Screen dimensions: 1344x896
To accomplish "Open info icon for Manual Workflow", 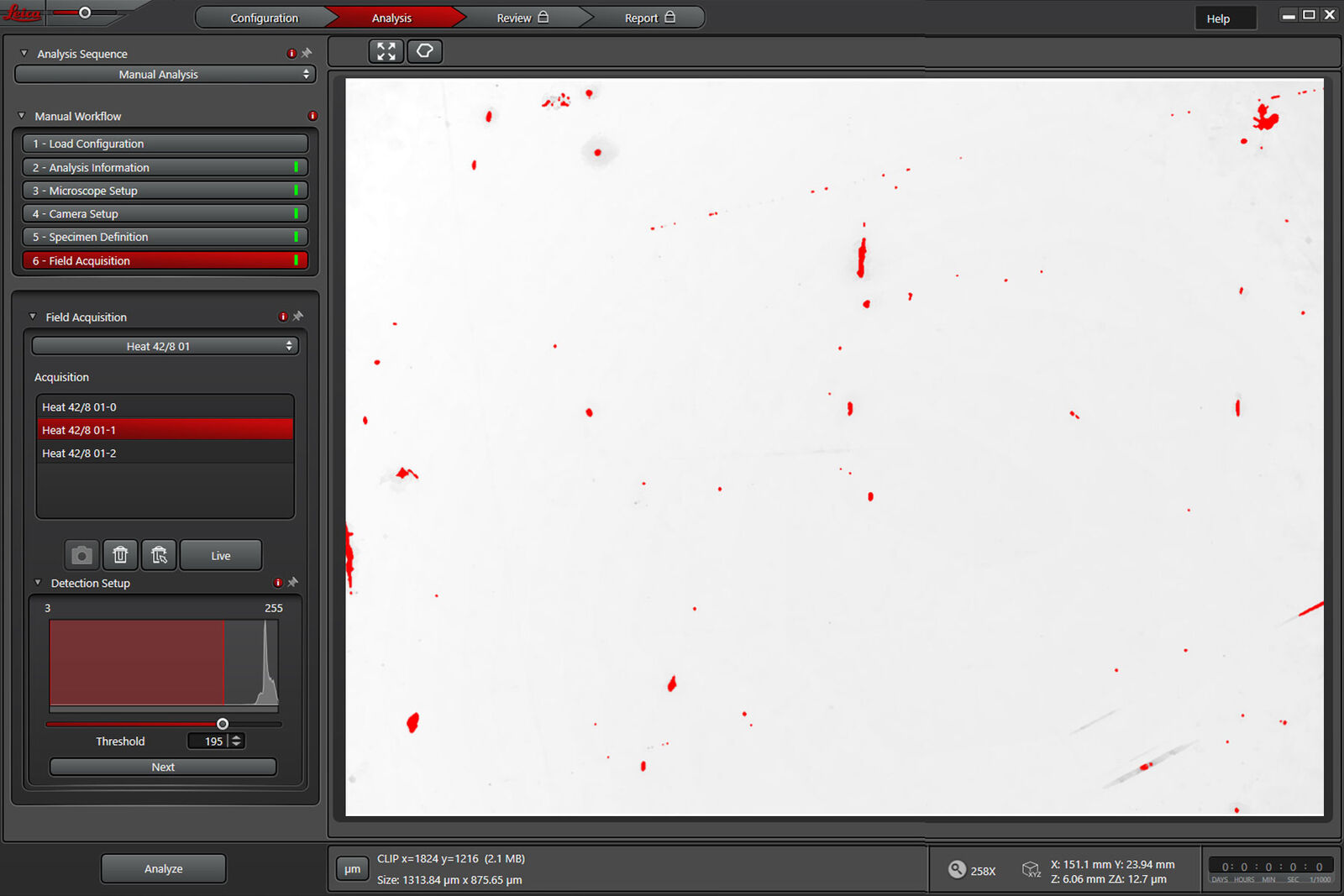I will 312,116.
